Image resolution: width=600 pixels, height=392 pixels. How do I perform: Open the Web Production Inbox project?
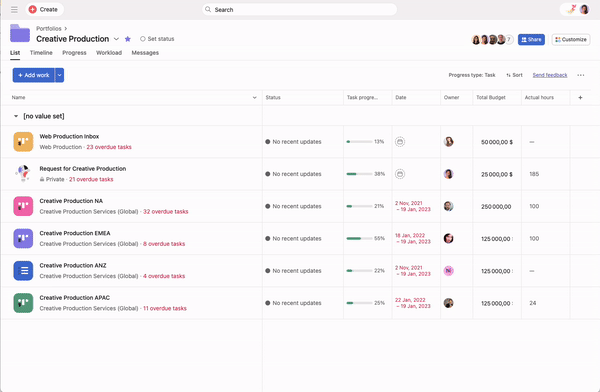point(69,136)
